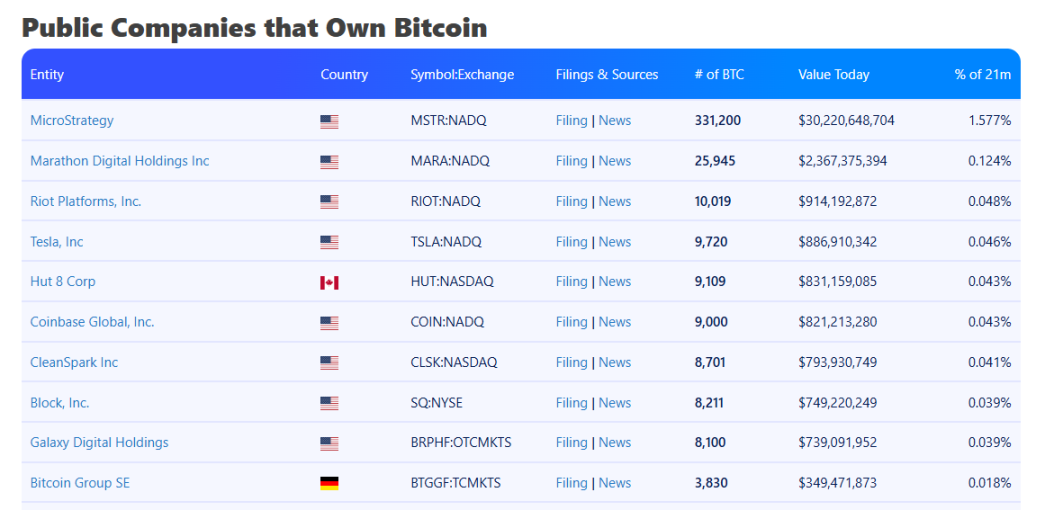The height and width of the screenshot is (510, 1045).
Task: Click the flag icon for Coinbase Global
Action: [x=329, y=323]
